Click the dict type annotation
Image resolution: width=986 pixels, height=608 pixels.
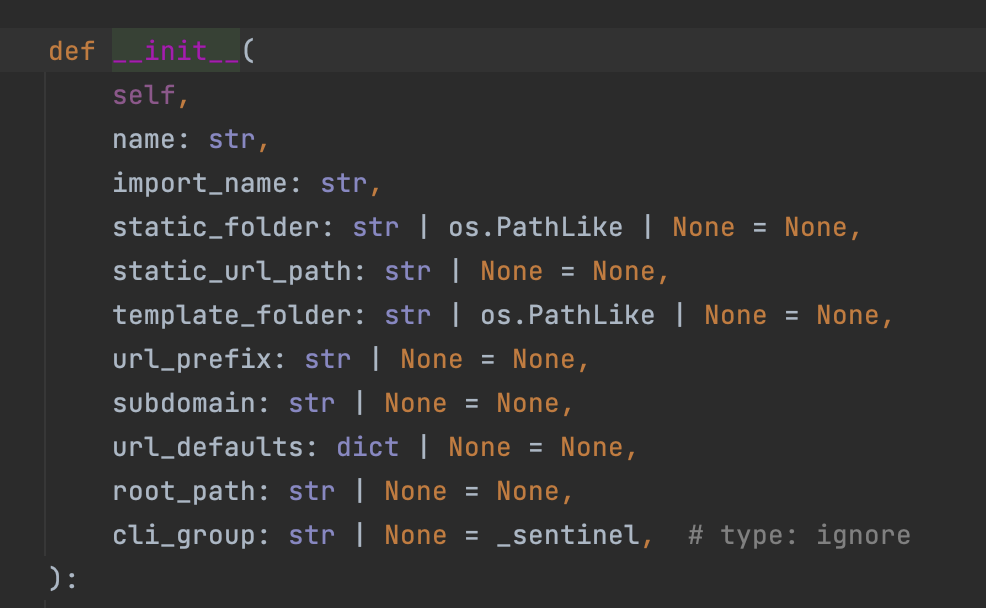[x=367, y=448]
